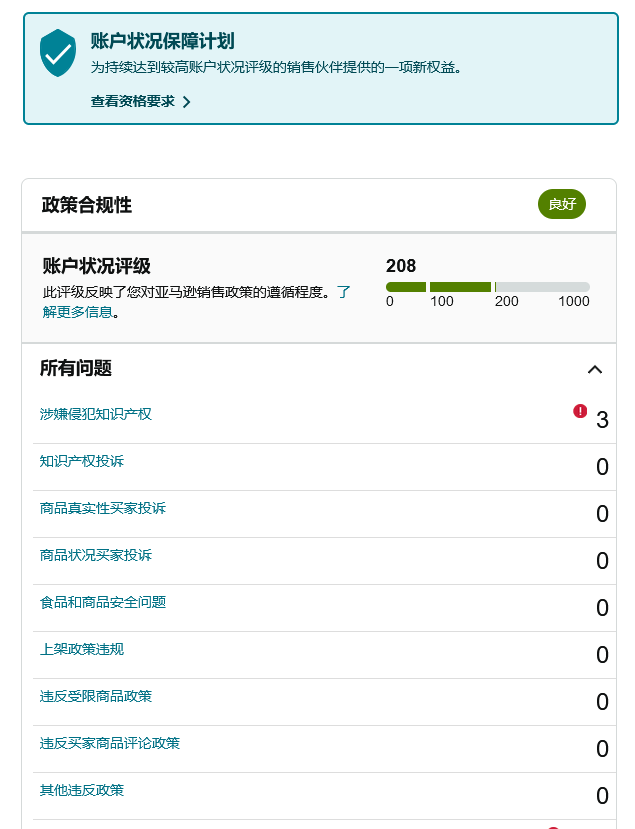
Task: Open 商品状况买家投诉 link
Action: [96, 555]
